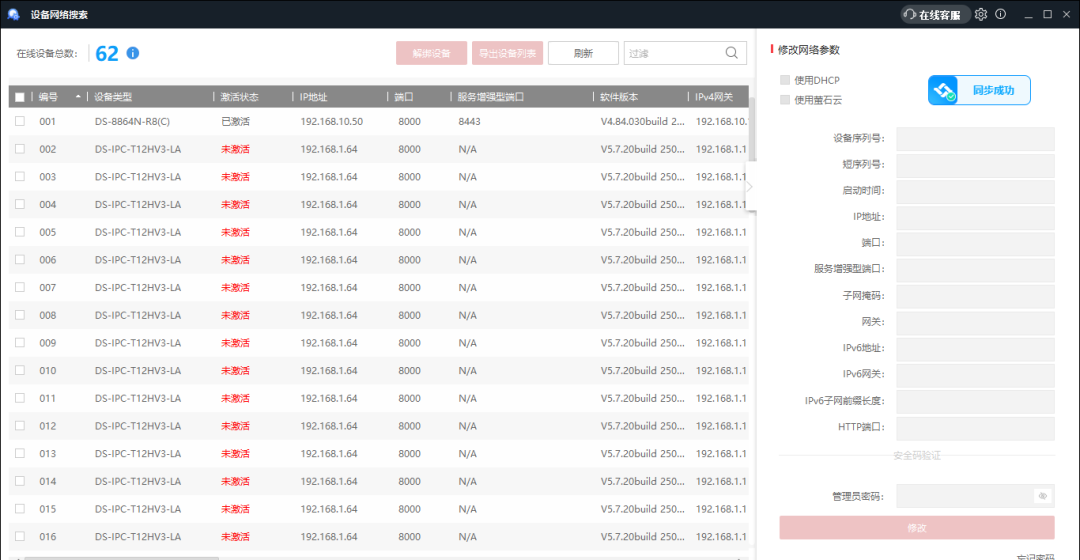The height and width of the screenshot is (560, 1080).
Task: Open the 在线客服 online support button
Action: [x=936, y=14]
